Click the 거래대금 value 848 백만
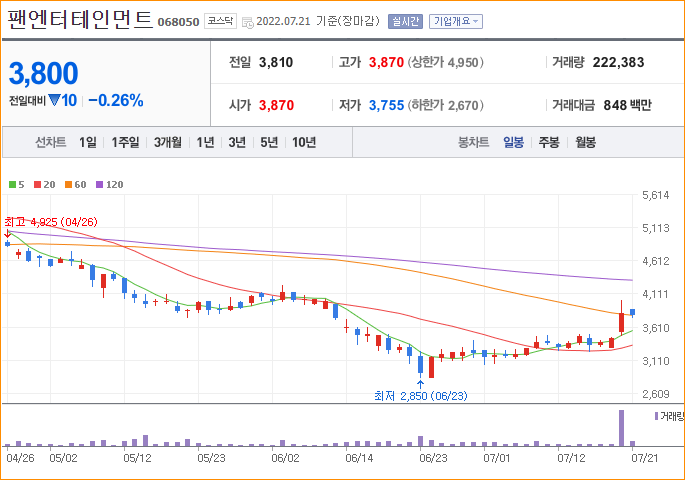The height and width of the screenshot is (480, 685). [x=627, y=105]
